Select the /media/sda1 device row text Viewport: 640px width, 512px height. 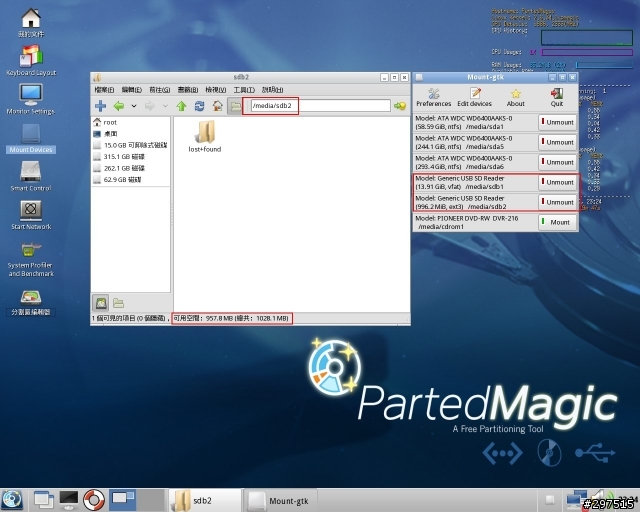click(x=464, y=122)
